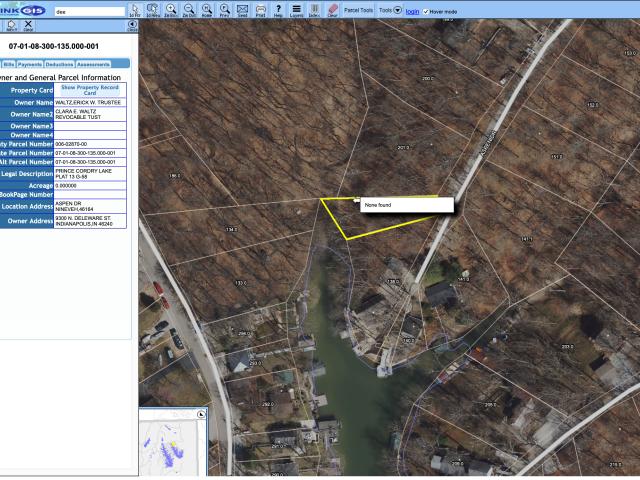The image size is (640, 480).
Task: Open the Send email envelope tool
Action: click(x=243, y=10)
